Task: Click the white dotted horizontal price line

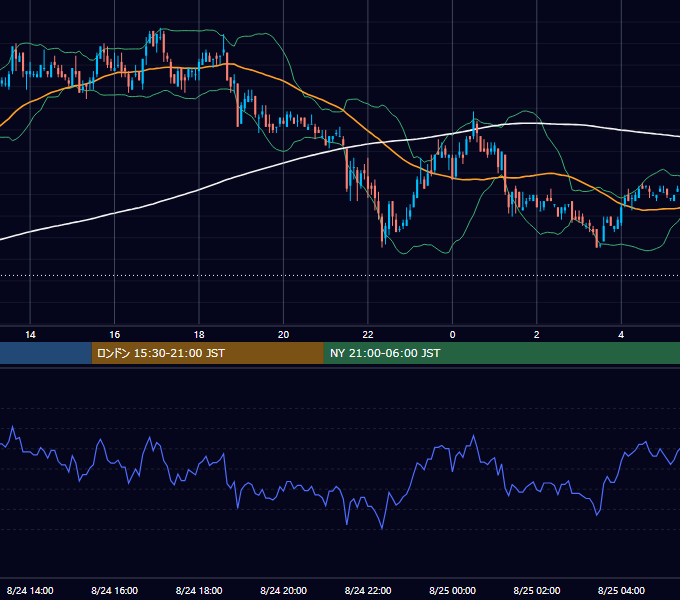Action: pyautogui.click(x=340, y=275)
